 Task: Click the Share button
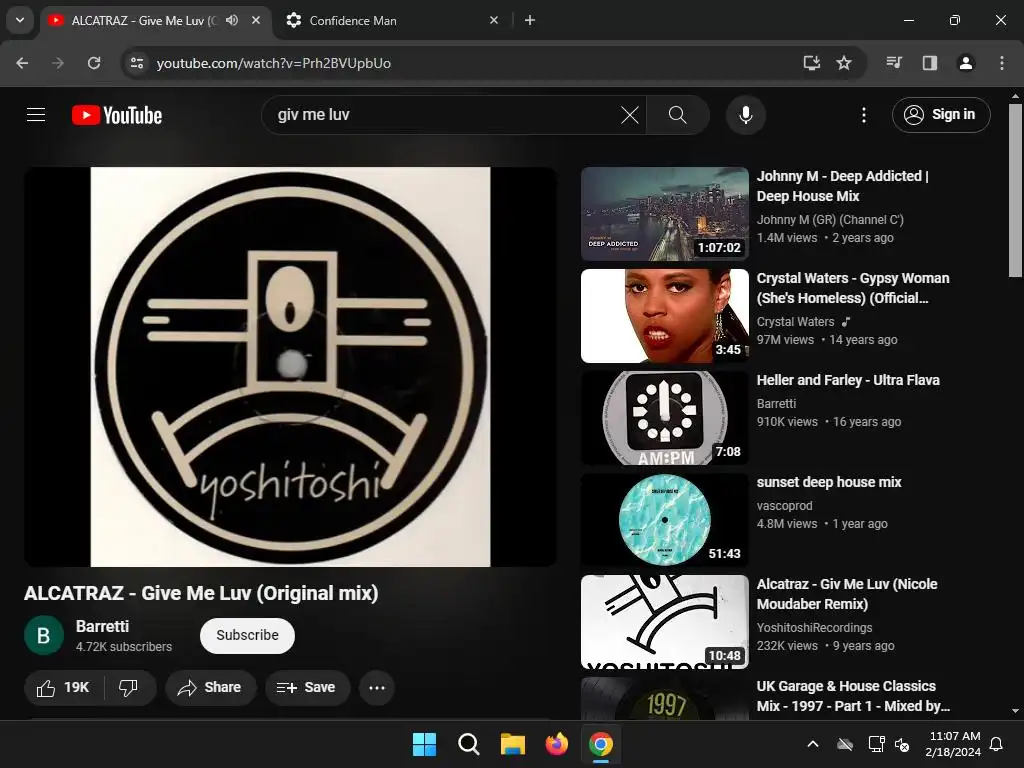tap(210, 687)
